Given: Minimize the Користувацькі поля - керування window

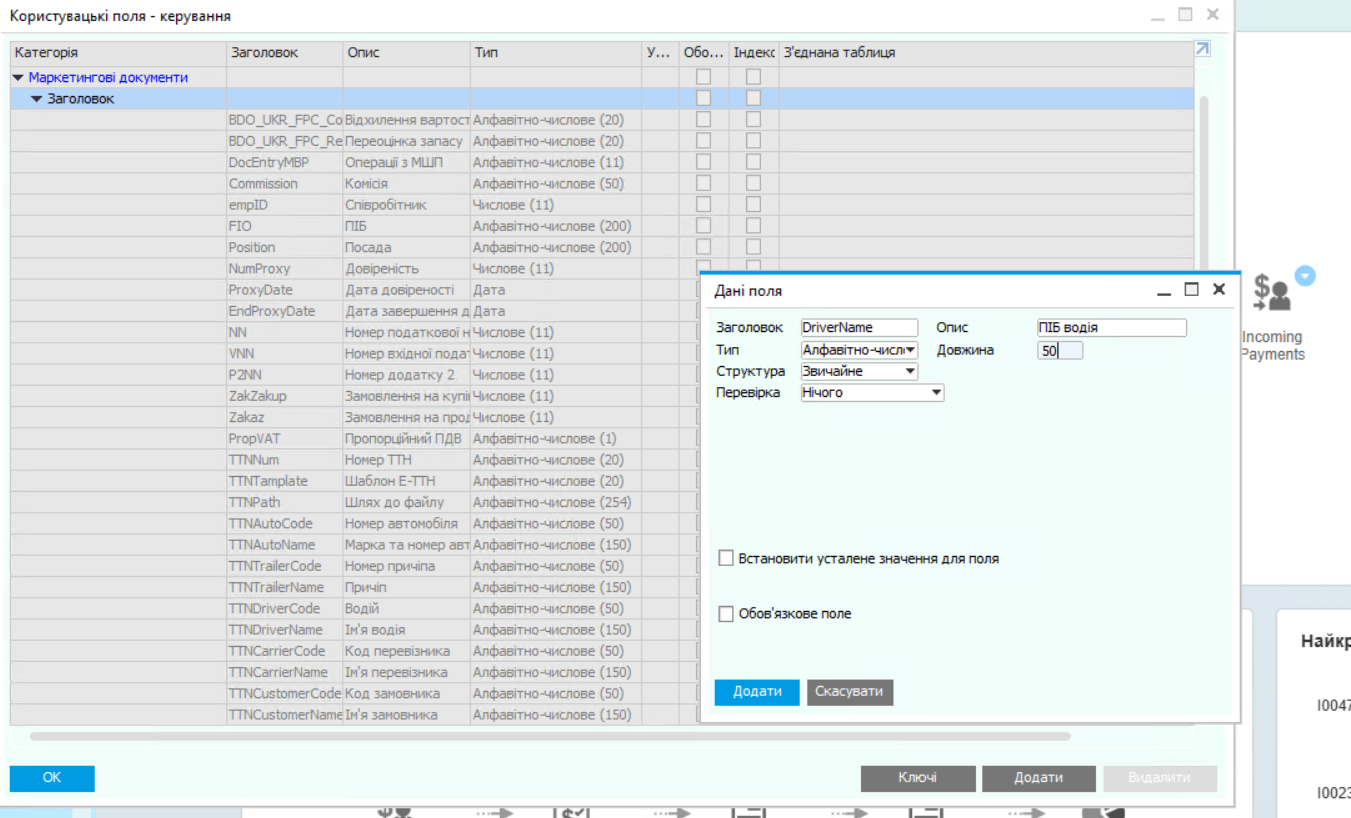Looking at the screenshot, I should (x=1158, y=17).
